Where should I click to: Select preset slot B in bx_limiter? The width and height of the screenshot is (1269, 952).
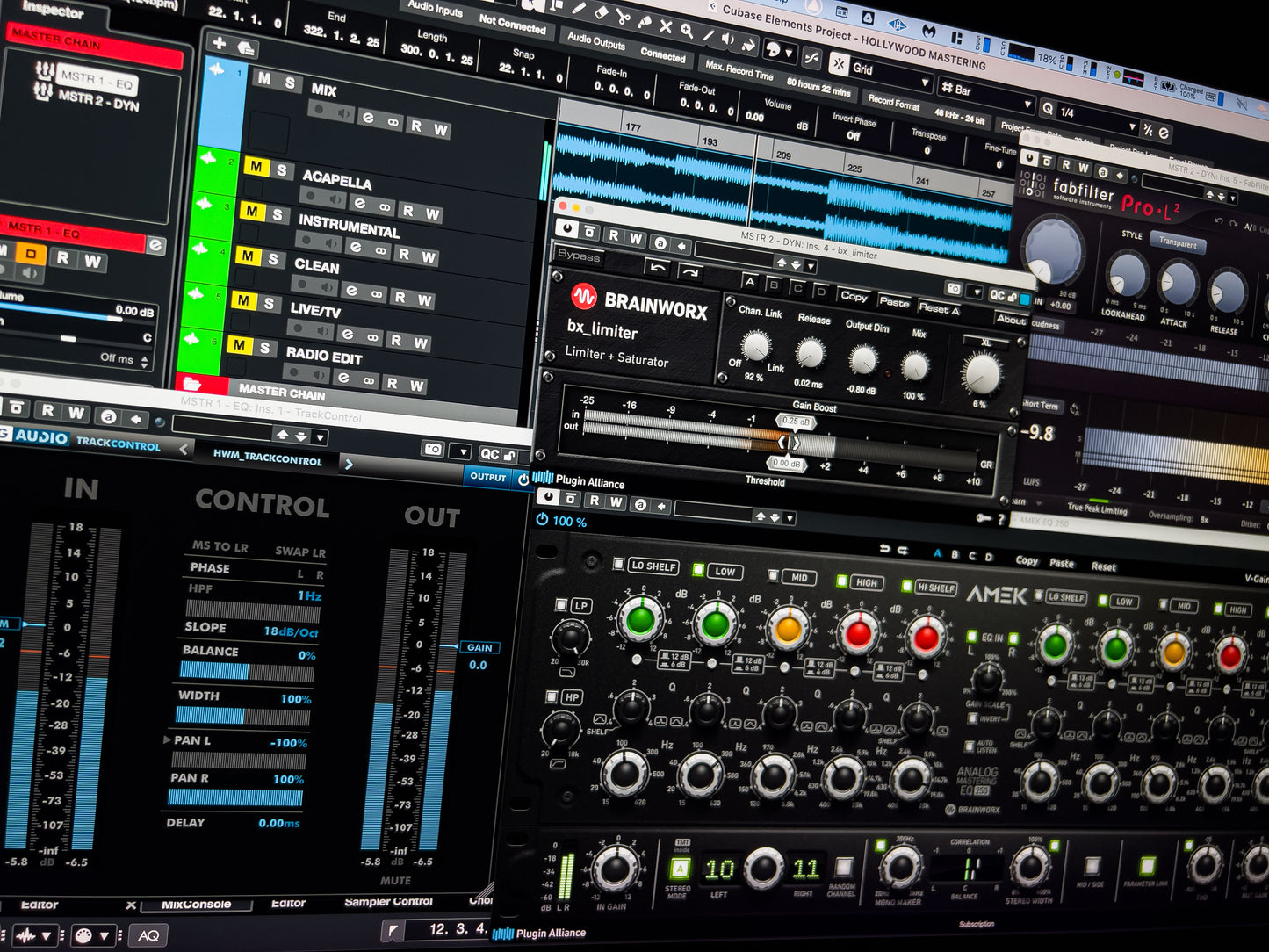point(774,285)
